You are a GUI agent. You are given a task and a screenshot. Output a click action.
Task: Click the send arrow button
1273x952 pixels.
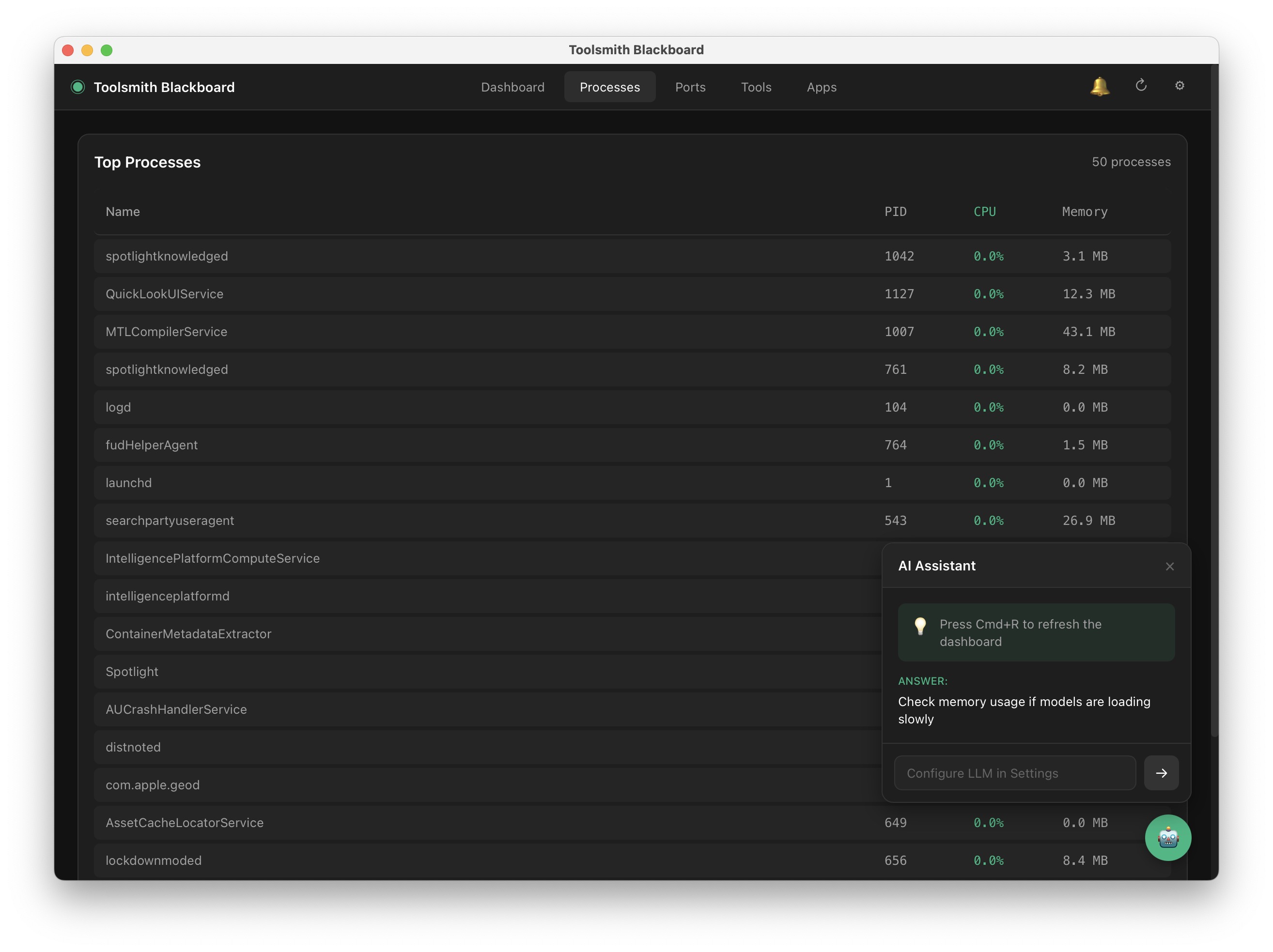pyautogui.click(x=1161, y=773)
